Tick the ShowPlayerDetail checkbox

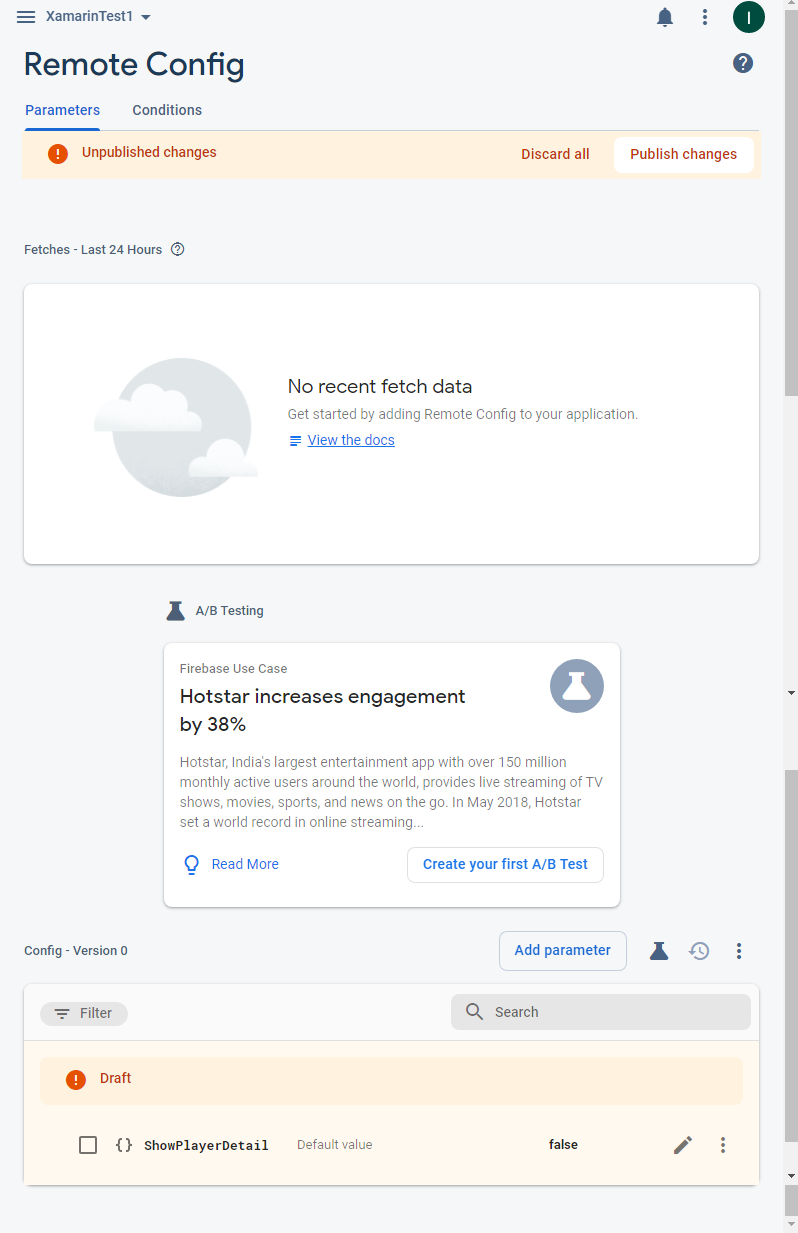[x=88, y=1145]
